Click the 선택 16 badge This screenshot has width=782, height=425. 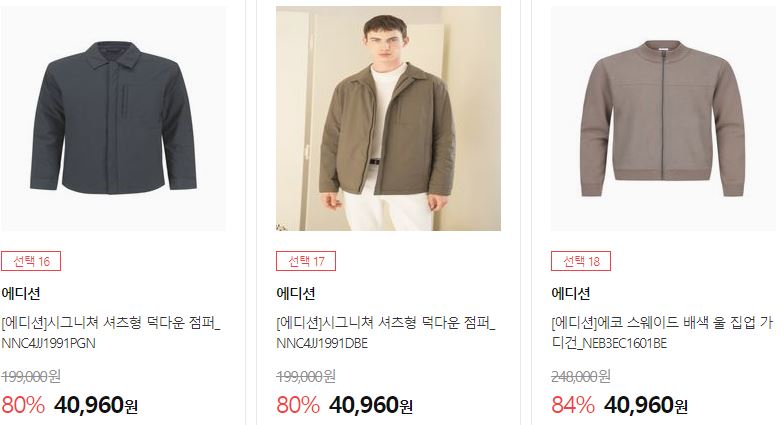(31, 261)
